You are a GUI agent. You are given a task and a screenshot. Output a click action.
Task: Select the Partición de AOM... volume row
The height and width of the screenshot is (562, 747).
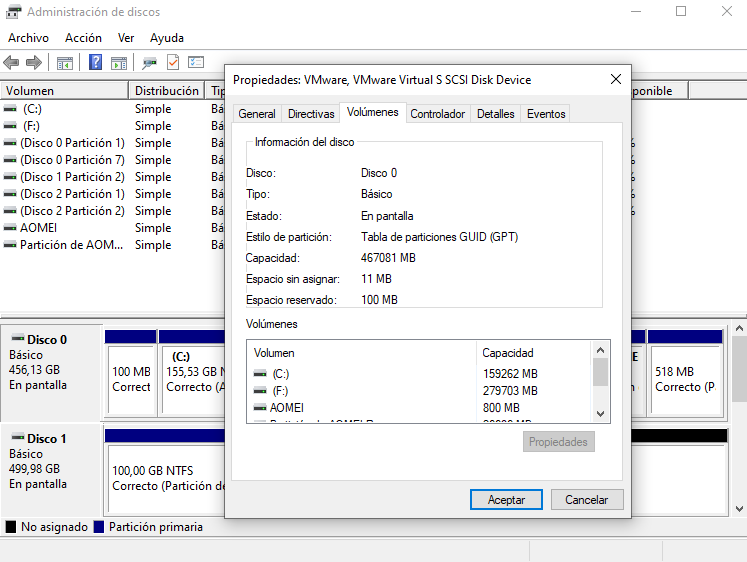point(112,245)
